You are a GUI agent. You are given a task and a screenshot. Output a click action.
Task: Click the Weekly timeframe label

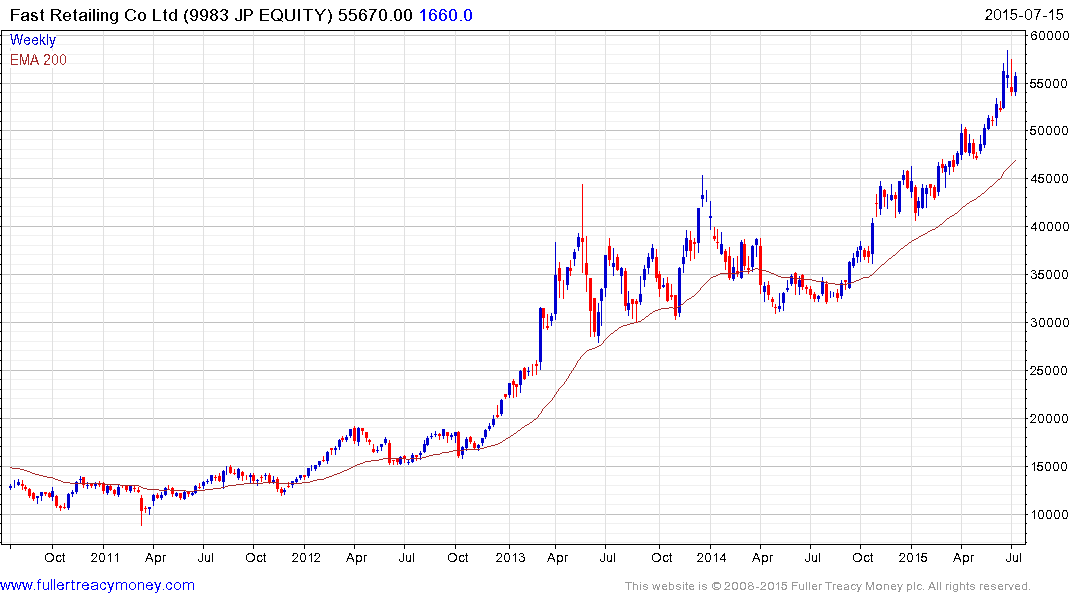coord(33,41)
